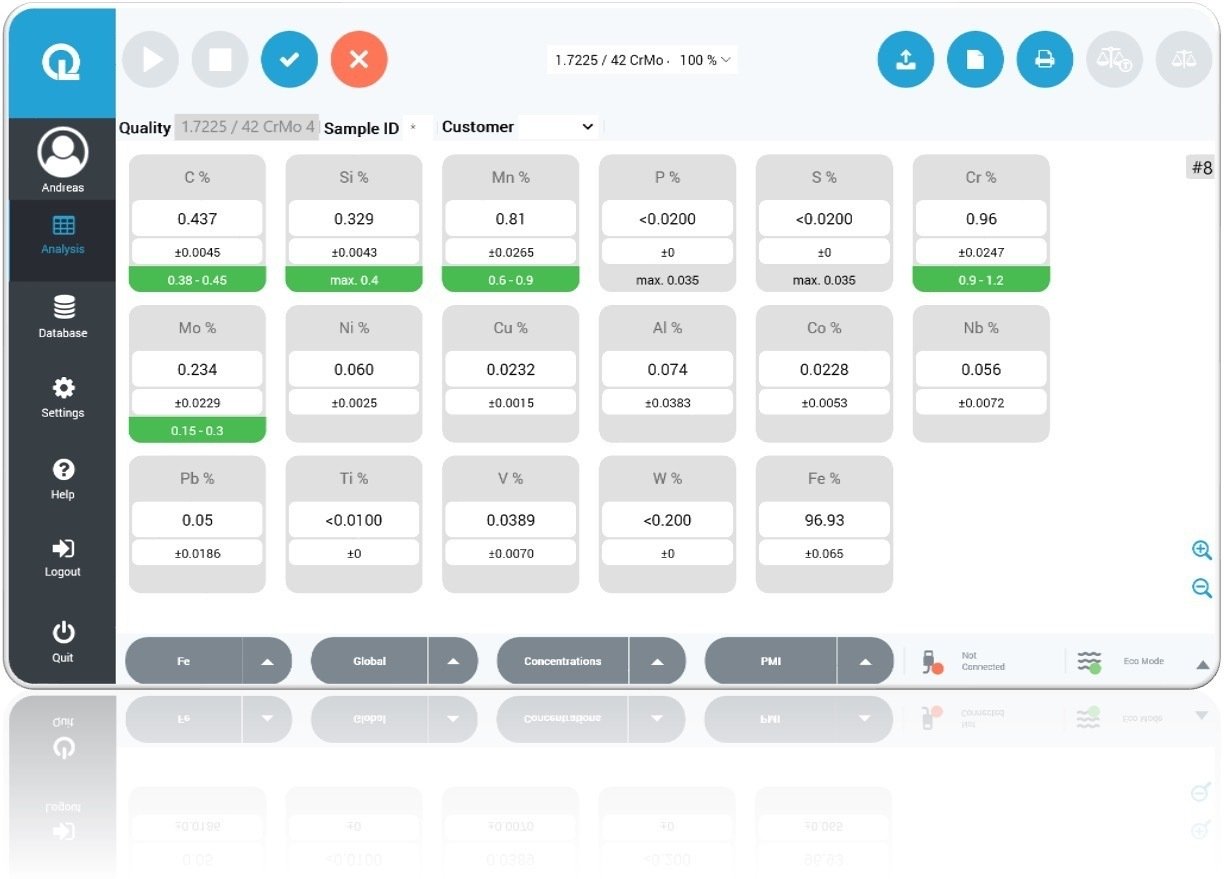Select the W % value <0.200
The image size is (1224, 879).
[667, 520]
